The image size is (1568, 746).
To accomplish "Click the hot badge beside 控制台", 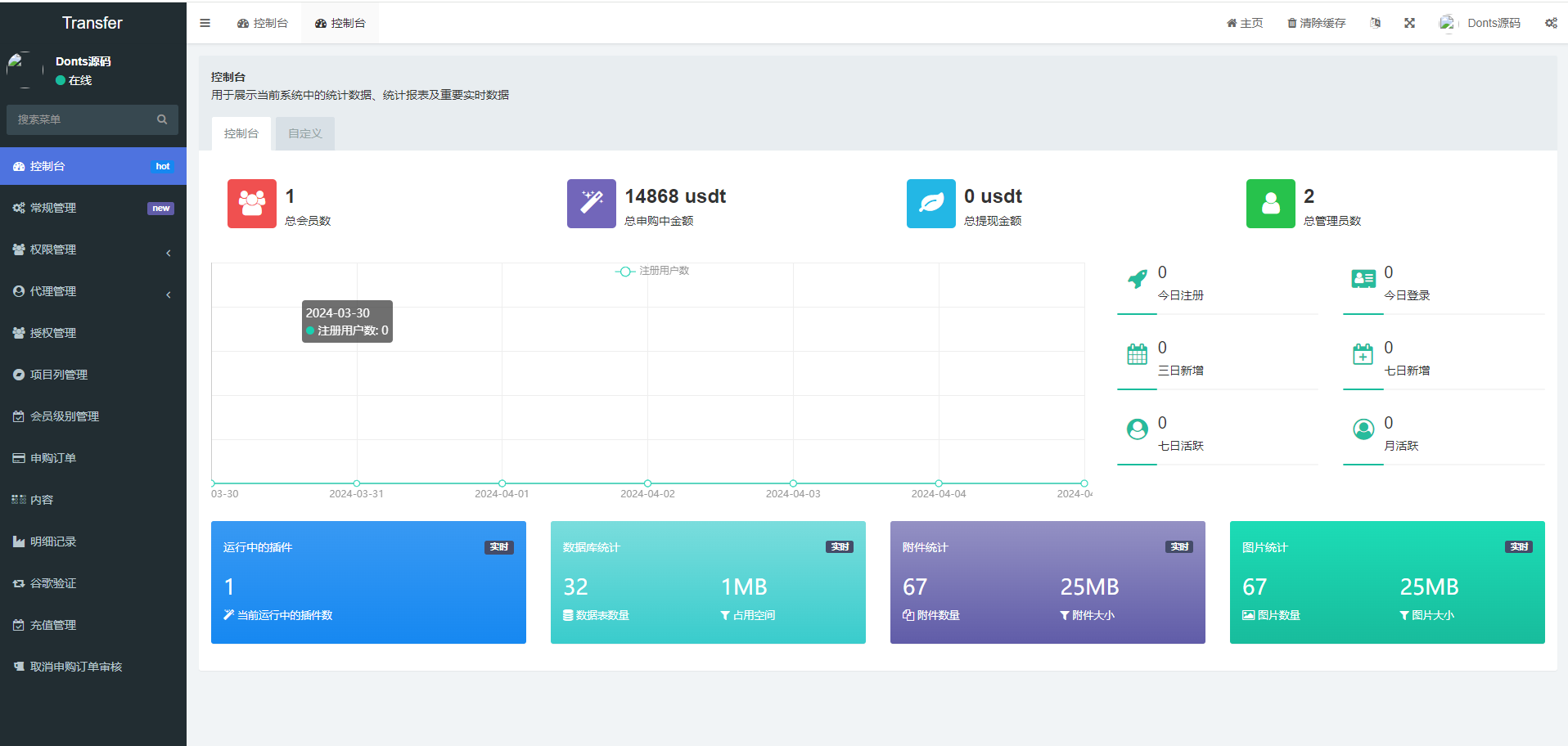I will click(x=163, y=166).
